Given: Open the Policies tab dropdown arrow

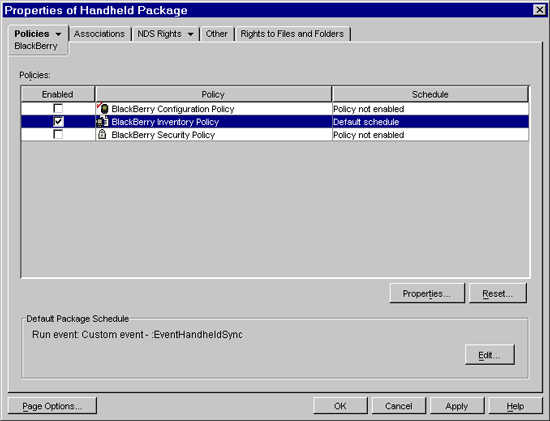Looking at the screenshot, I should 58,34.
